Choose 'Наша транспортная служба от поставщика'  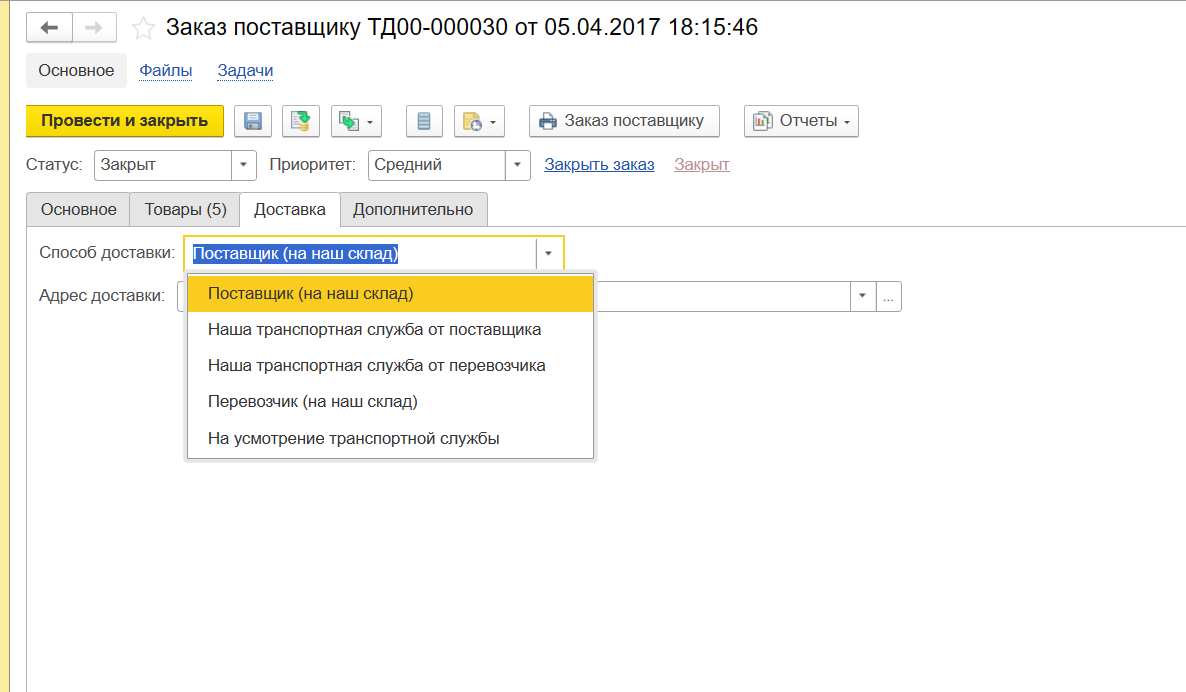[374, 329]
